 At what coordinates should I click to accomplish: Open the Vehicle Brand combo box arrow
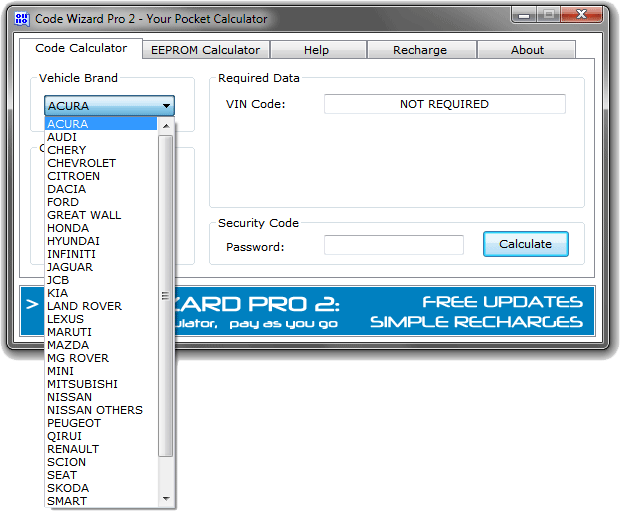tap(166, 106)
